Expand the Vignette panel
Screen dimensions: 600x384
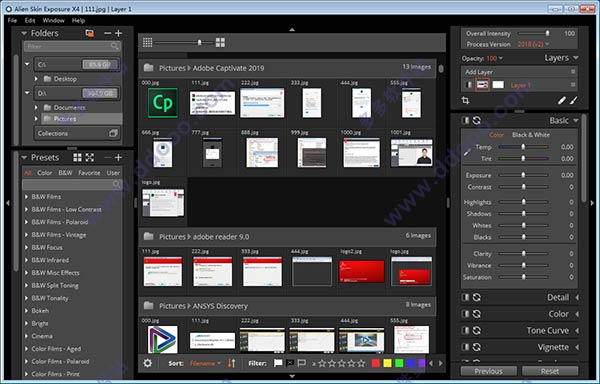point(577,347)
